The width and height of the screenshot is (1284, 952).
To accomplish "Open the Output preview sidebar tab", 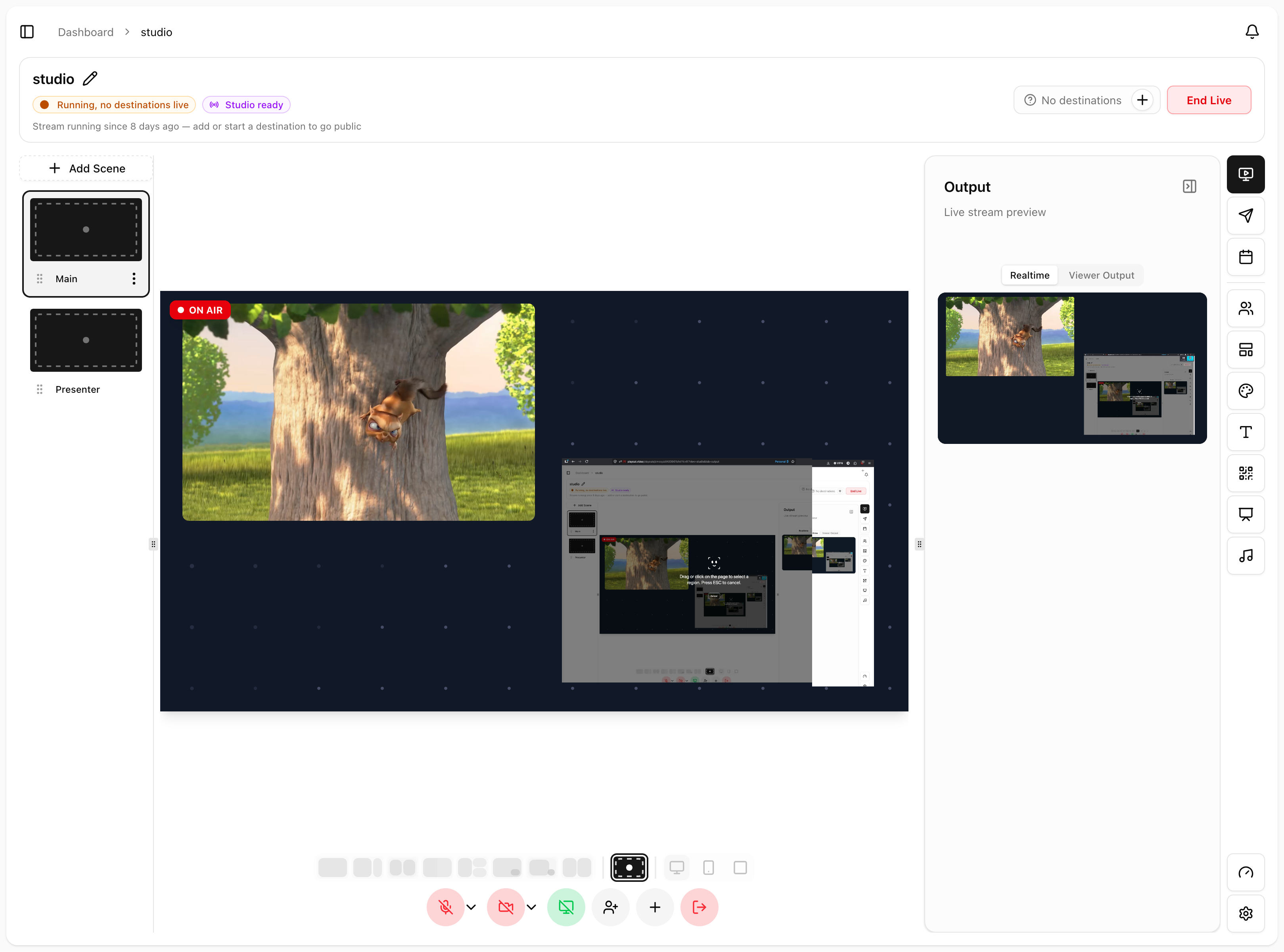I will (1246, 174).
